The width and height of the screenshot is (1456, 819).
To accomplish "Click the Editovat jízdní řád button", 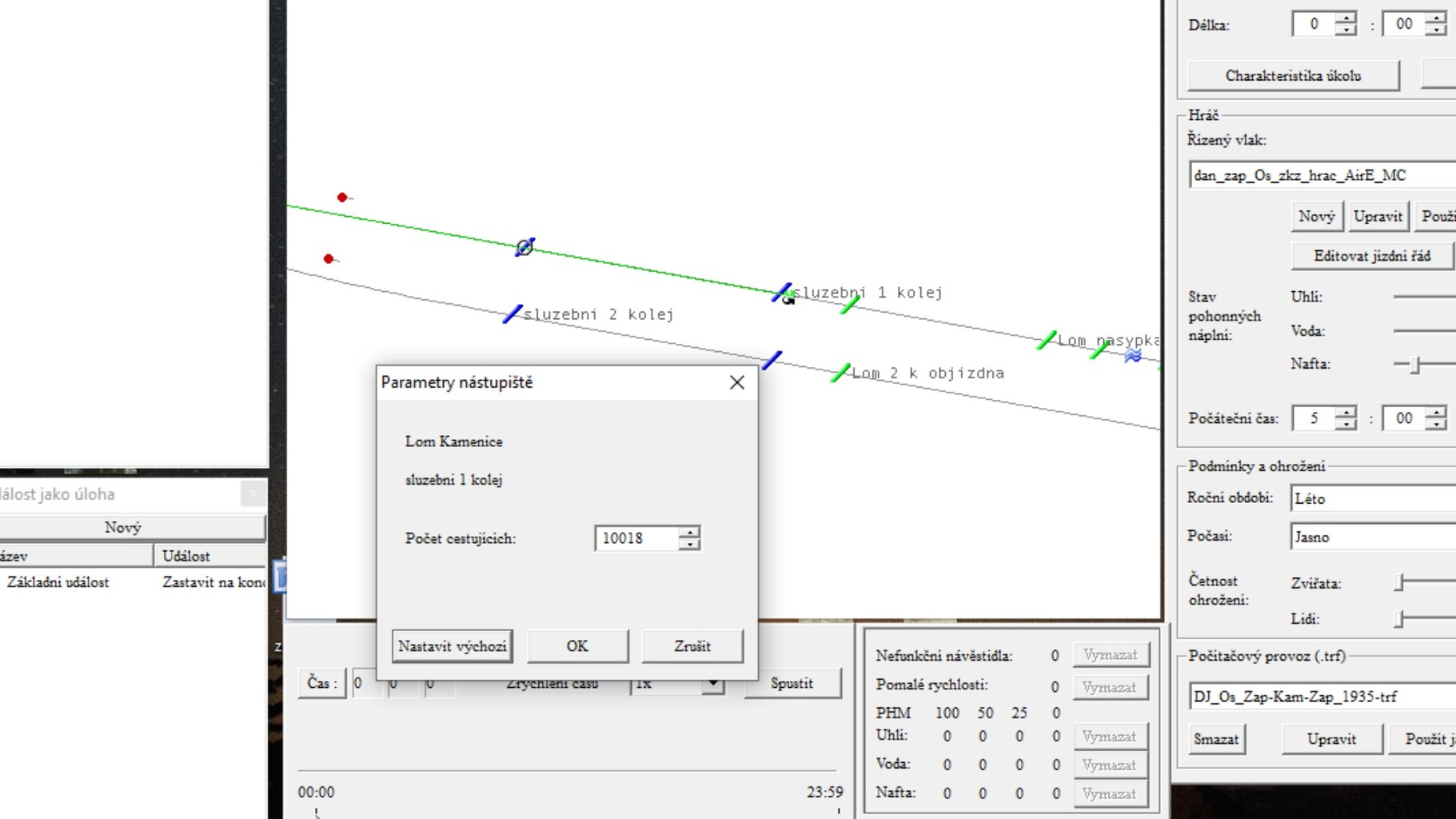I will click(x=1372, y=256).
